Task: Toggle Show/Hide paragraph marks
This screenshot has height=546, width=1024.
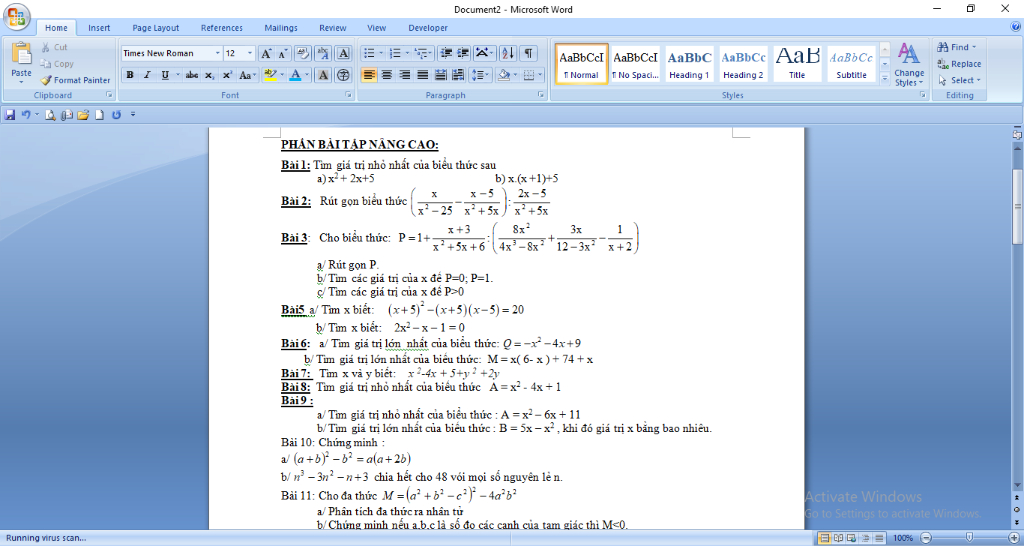Action: coord(528,53)
